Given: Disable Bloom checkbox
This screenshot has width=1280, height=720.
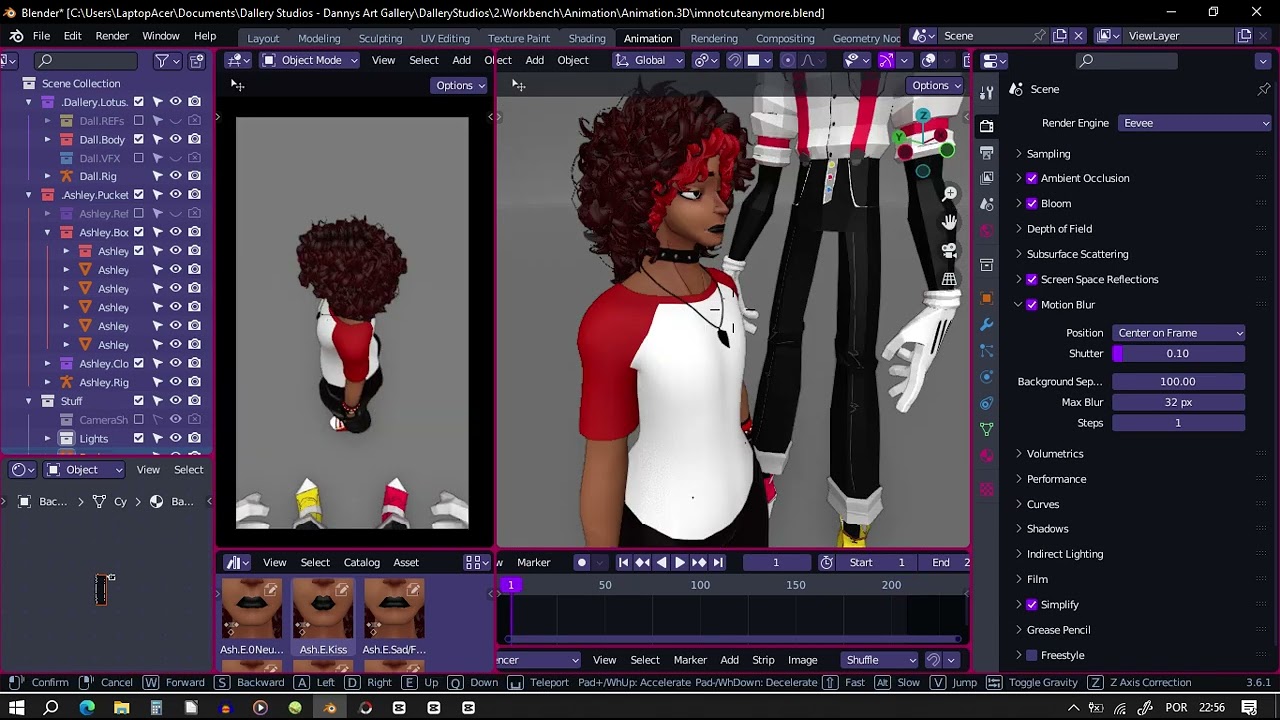Looking at the screenshot, I should pyautogui.click(x=1032, y=203).
